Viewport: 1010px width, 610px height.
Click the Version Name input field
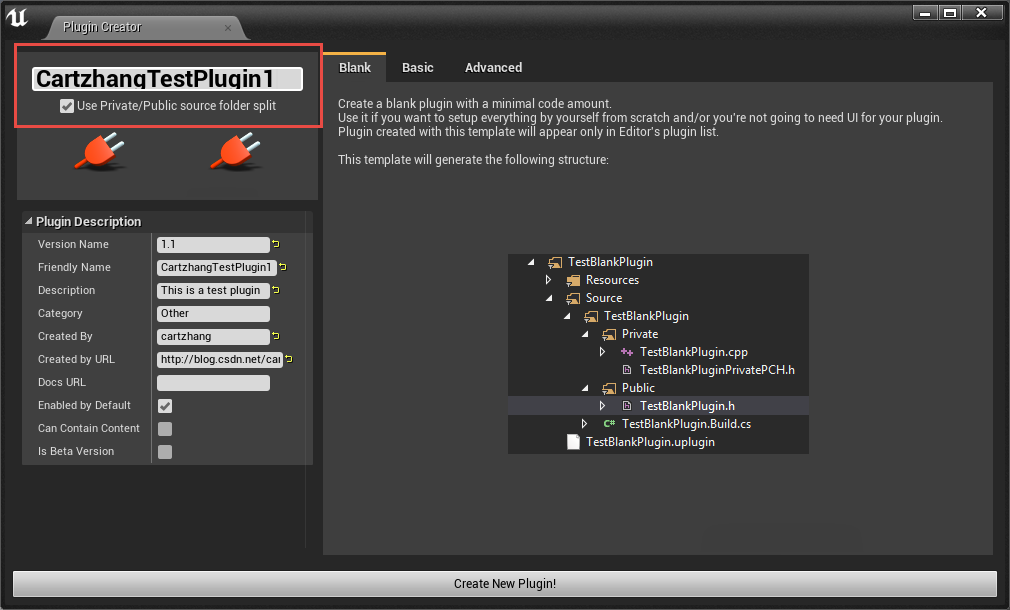[x=213, y=245]
